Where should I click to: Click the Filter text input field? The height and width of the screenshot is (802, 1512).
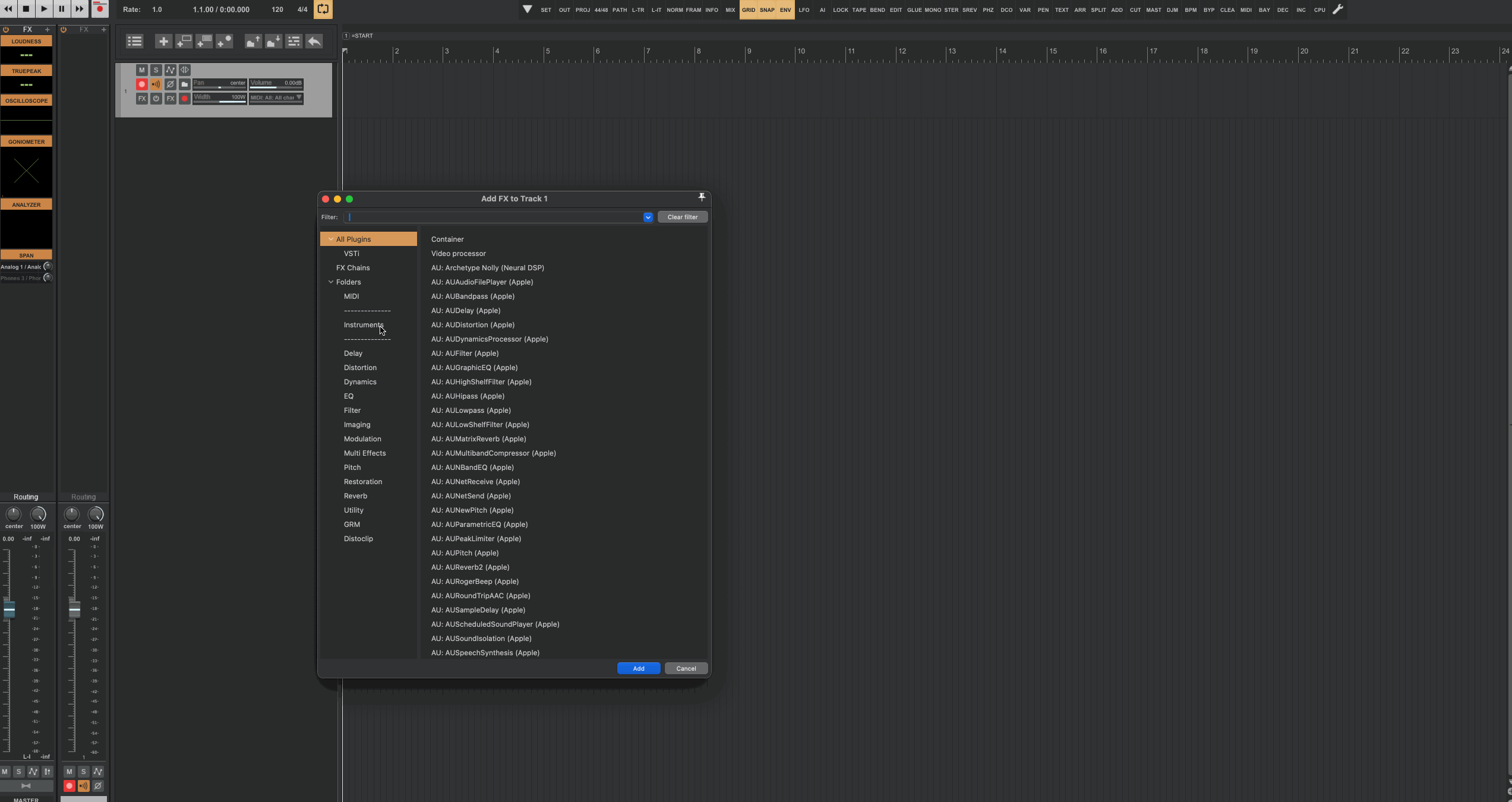point(494,217)
